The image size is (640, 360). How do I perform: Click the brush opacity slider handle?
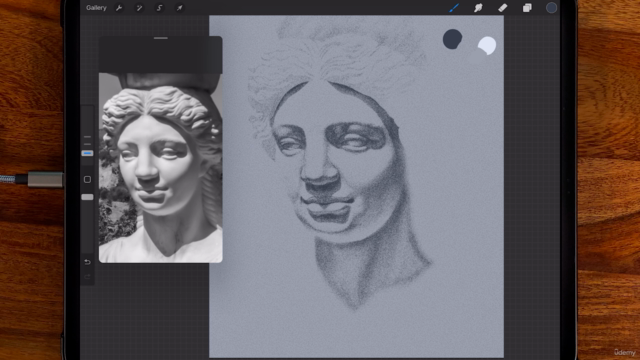pos(87,197)
